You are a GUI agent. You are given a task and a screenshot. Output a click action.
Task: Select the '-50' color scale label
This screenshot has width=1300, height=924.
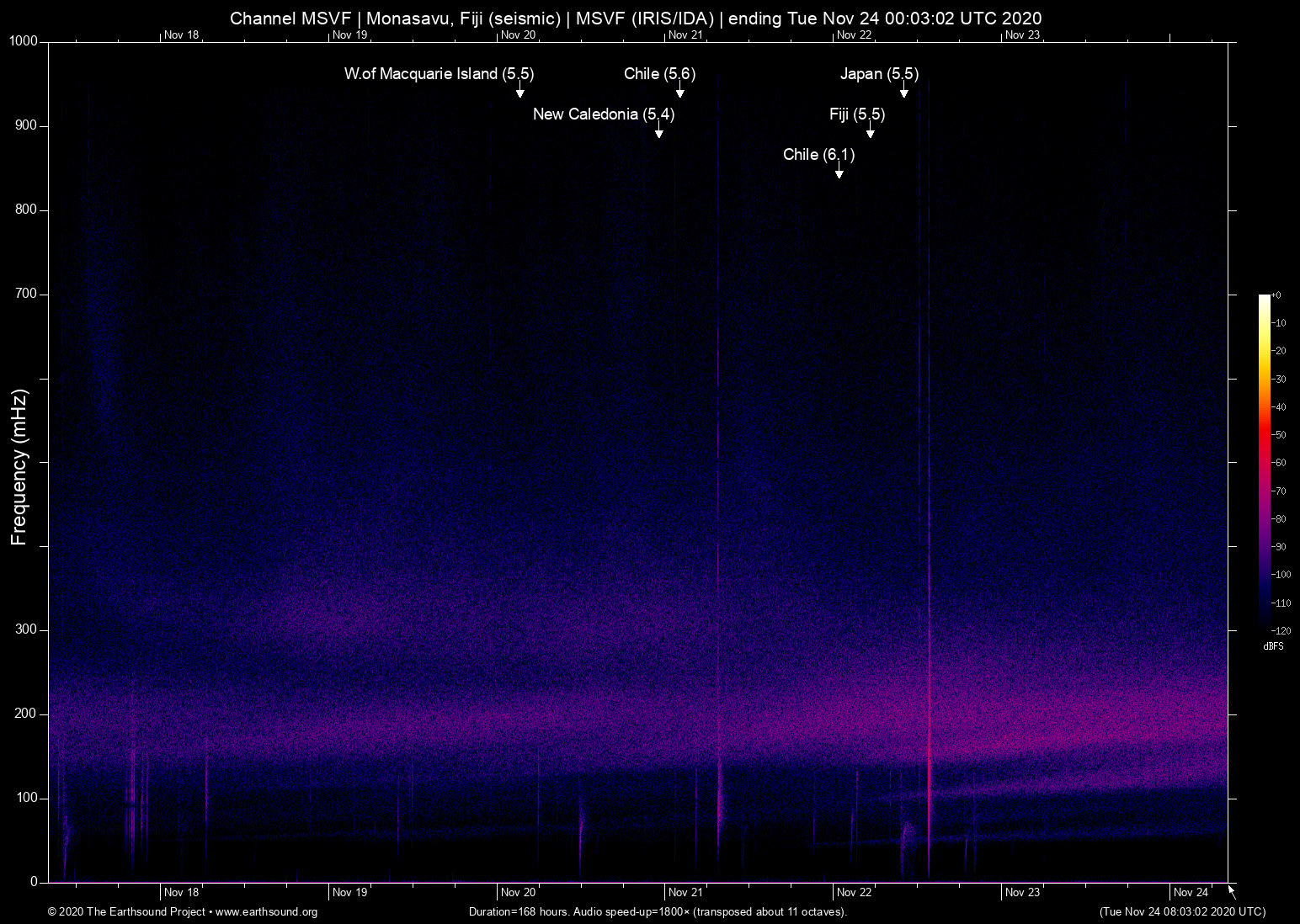[x=1279, y=435]
